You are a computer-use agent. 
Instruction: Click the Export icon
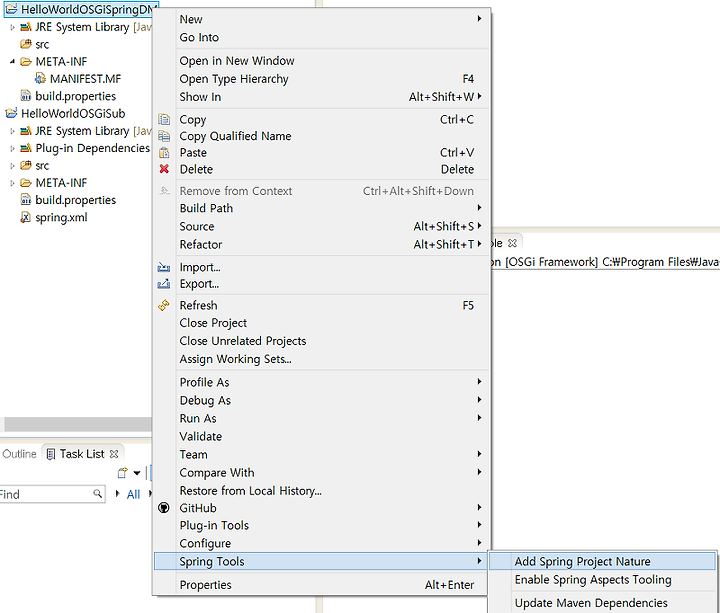point(164,284)
